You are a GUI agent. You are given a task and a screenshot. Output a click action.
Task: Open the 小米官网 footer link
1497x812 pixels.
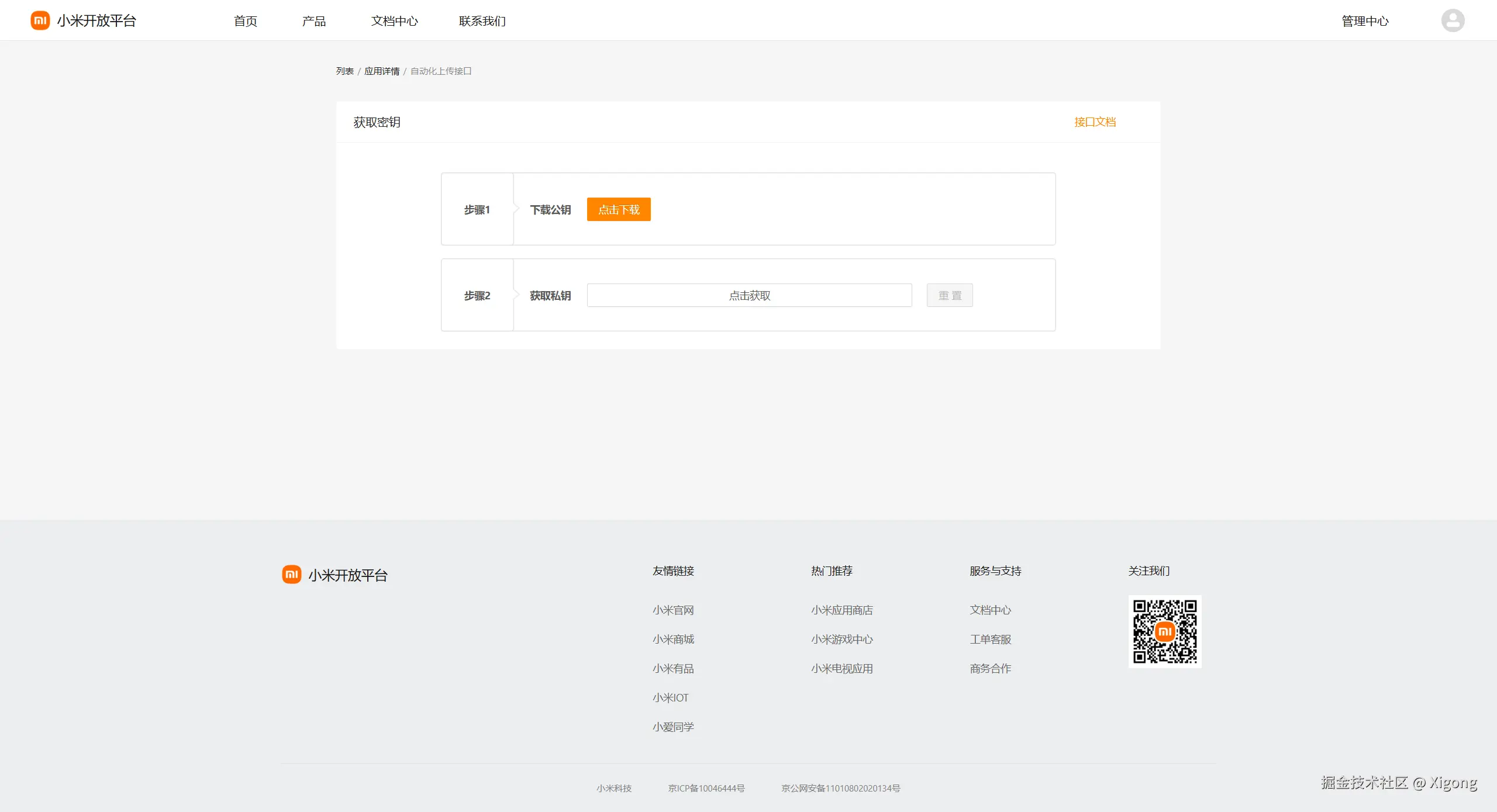[673, 610]
